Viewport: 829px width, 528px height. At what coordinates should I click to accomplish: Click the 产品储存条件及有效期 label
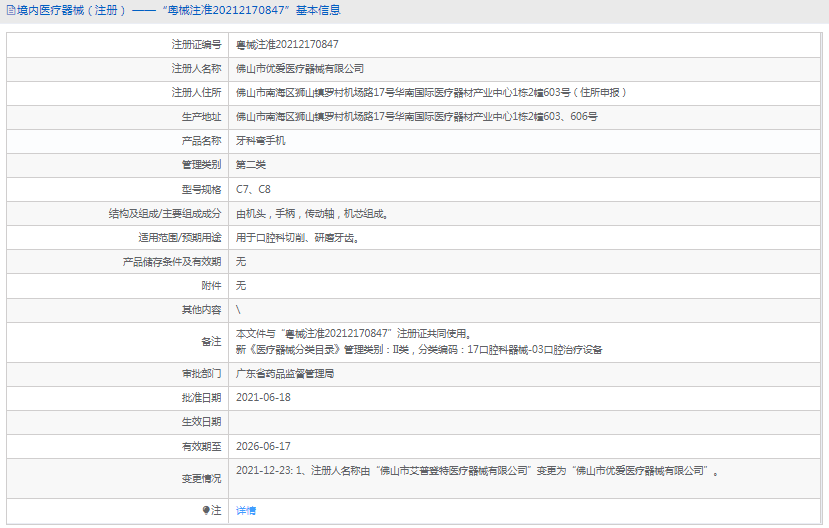172,262
